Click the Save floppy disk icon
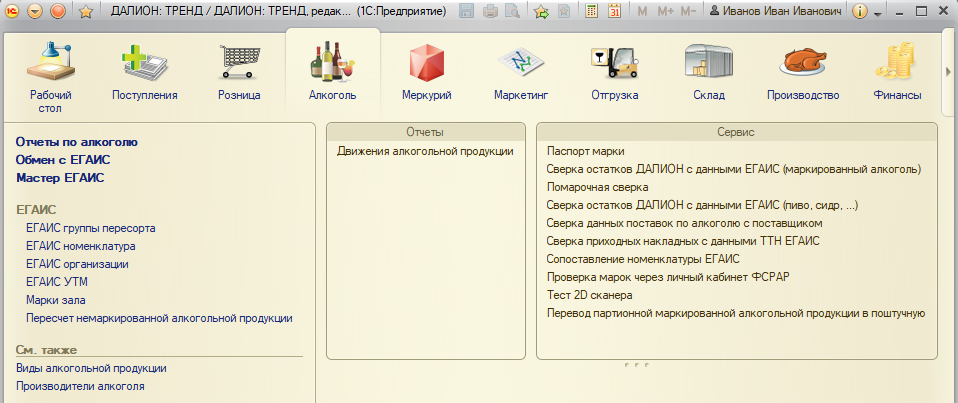The image size is (958, 403). (x=467, y=11)
